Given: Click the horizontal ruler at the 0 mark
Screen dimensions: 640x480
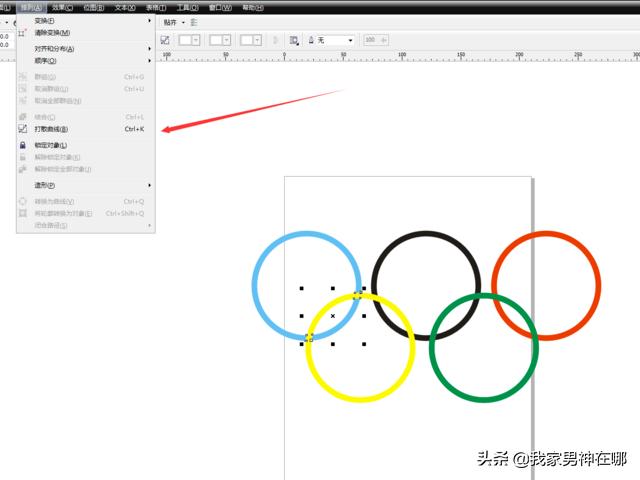Looking at the screenshot, I should (284, 56).
